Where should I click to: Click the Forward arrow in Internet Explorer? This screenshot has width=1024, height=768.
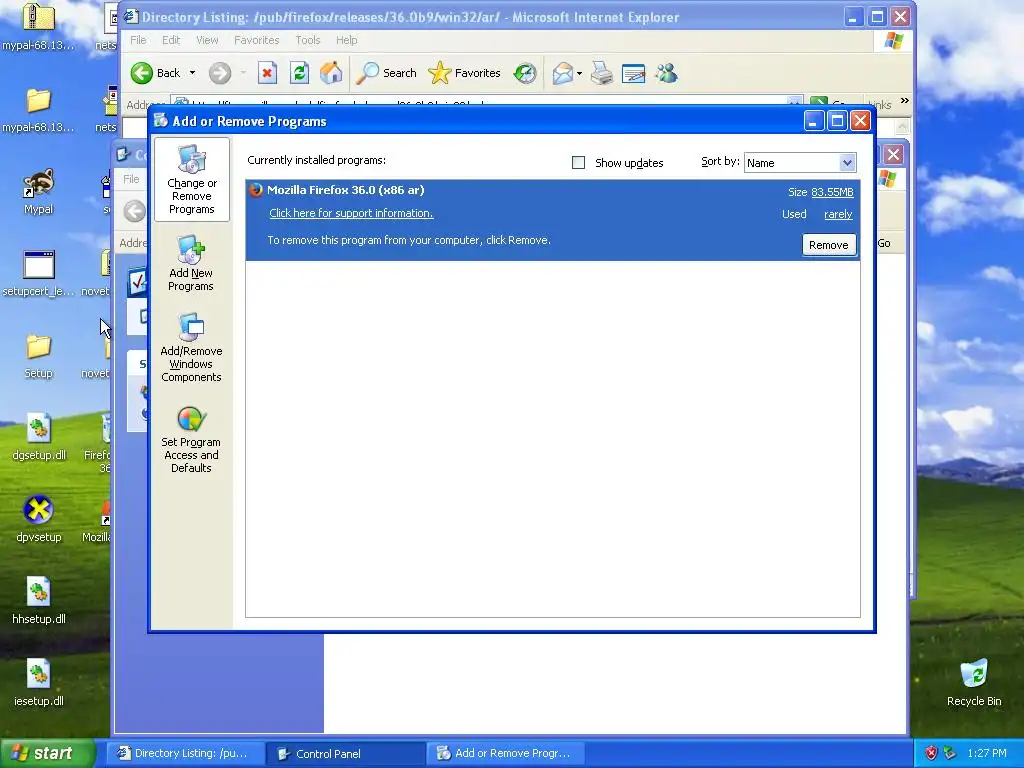click(220, 73)
